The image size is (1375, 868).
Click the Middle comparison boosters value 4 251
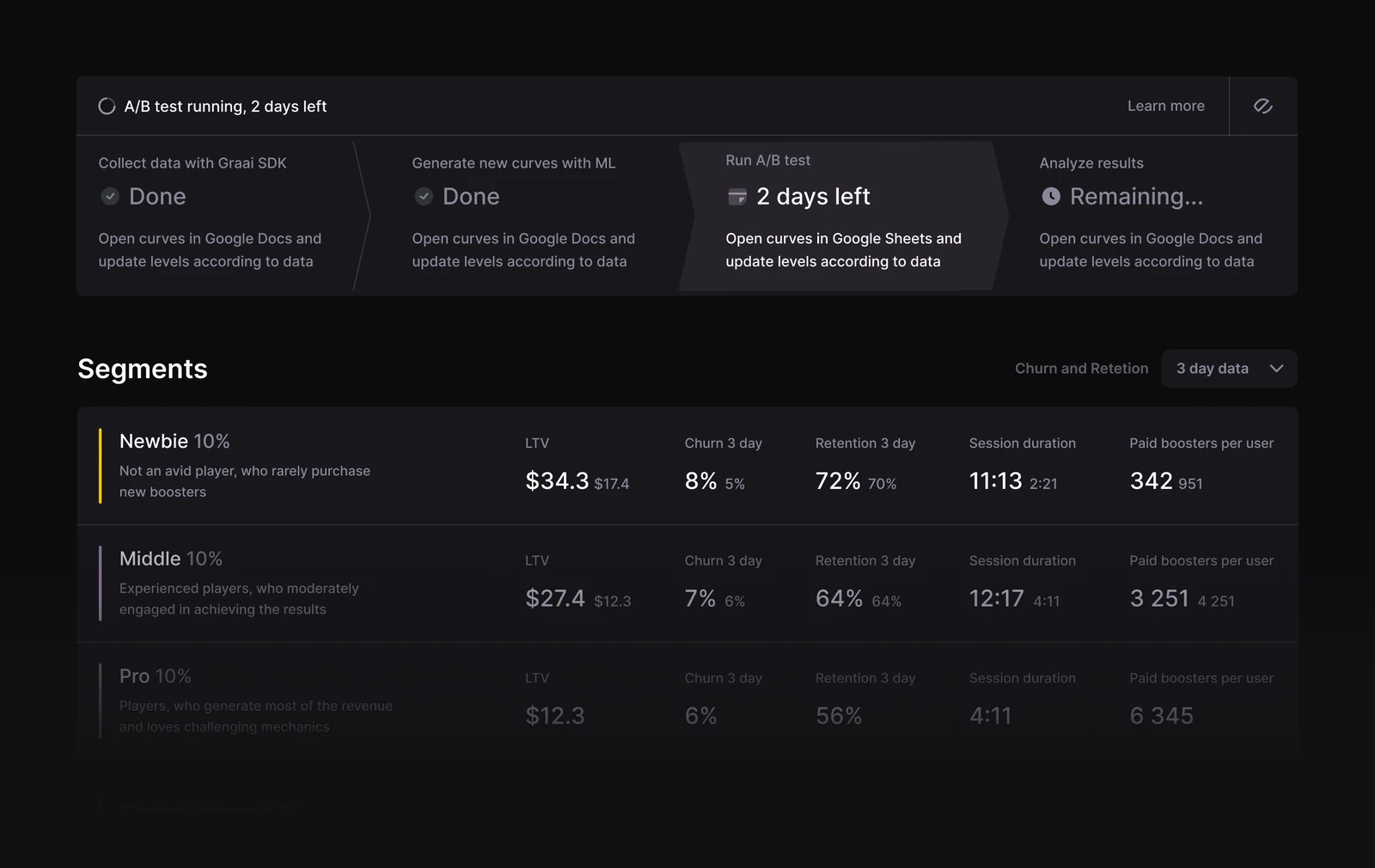1216,601
